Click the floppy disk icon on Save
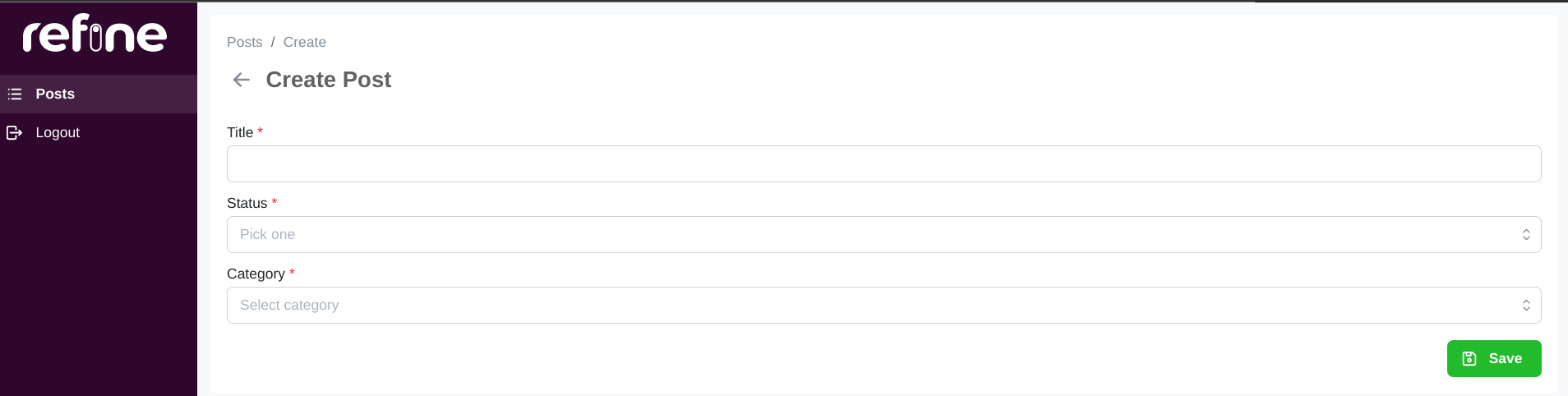This screenshot has width=1568, height=396. tap(1469, 359)
